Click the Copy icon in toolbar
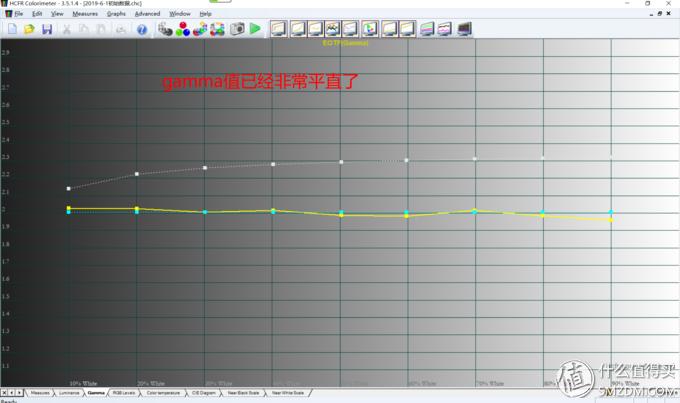This screenshot has height=403, width=680. [x=84, y=29]
